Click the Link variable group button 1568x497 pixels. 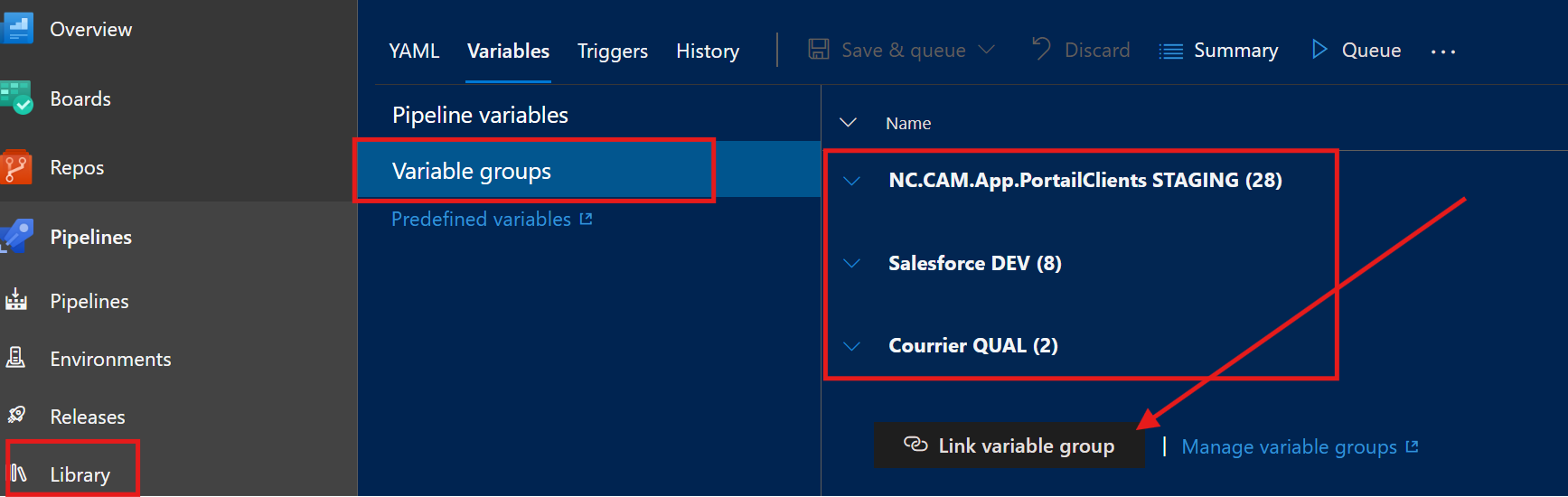(1009, 445)
